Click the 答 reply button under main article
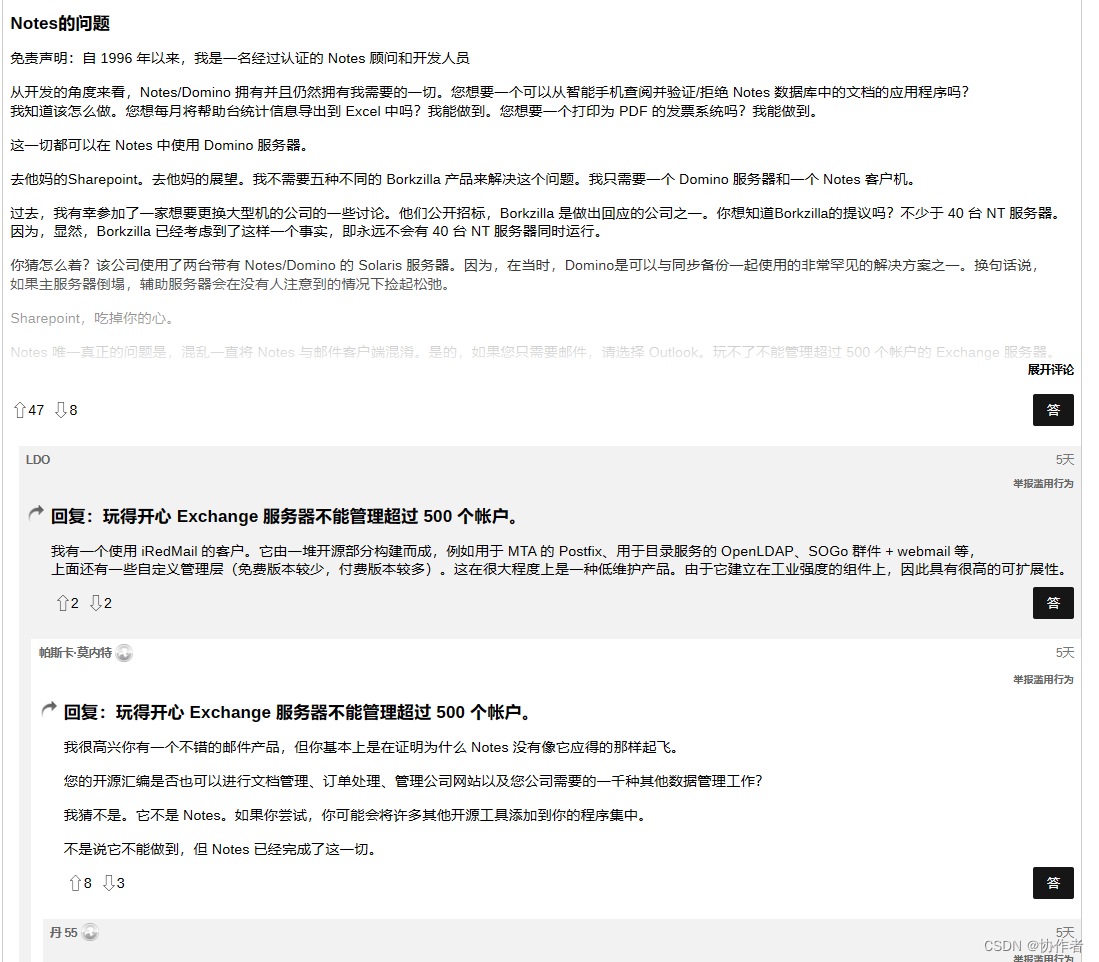The image size is (1099, 962). click(x=1053, y=410)
